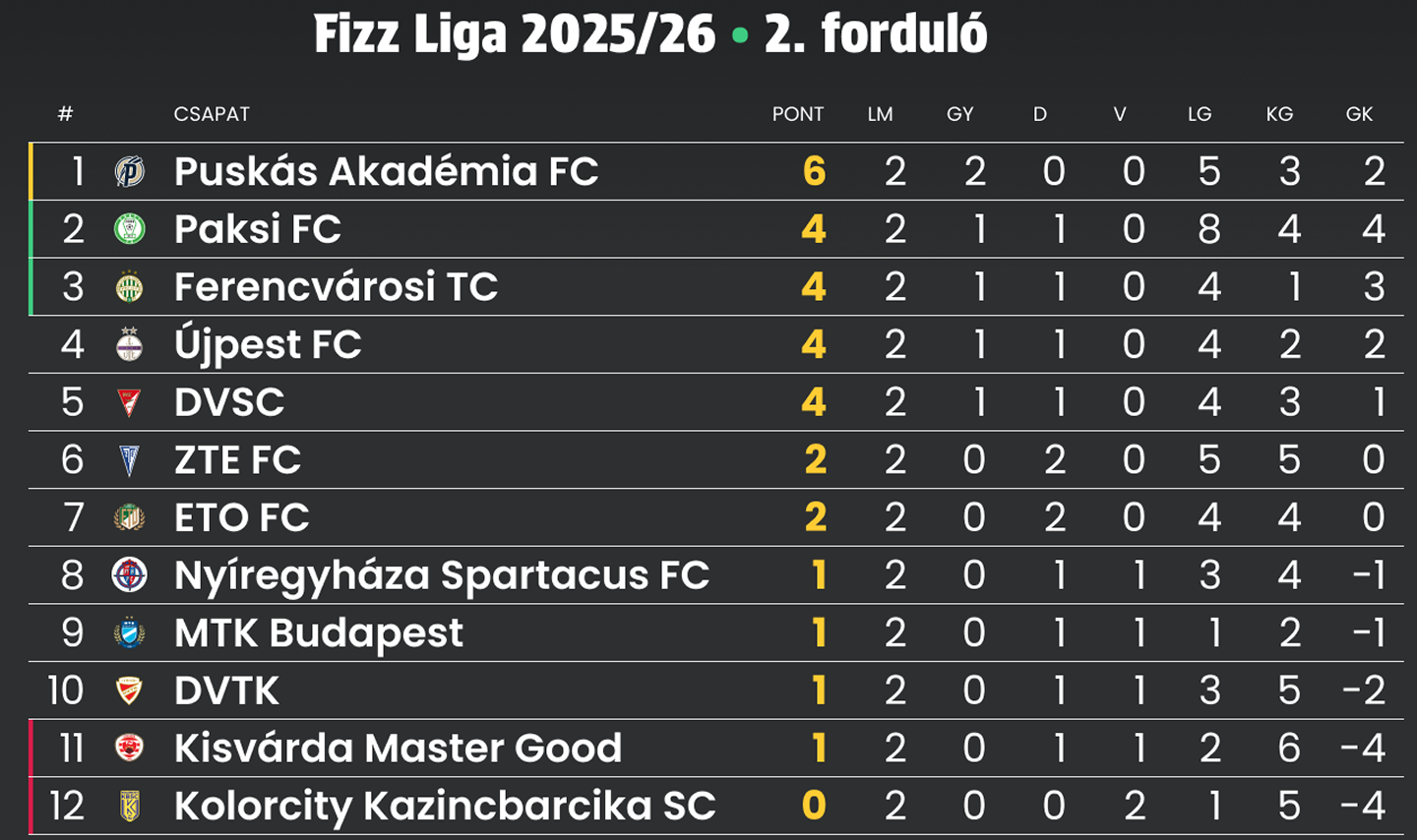
Task: Click the Paksi FC club logo
Action: pos(129,229)
